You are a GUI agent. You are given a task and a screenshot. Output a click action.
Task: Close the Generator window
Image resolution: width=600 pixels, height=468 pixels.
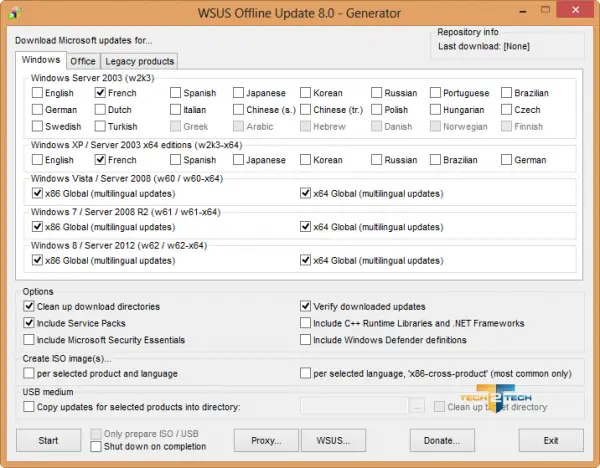[x=576, y=10]
